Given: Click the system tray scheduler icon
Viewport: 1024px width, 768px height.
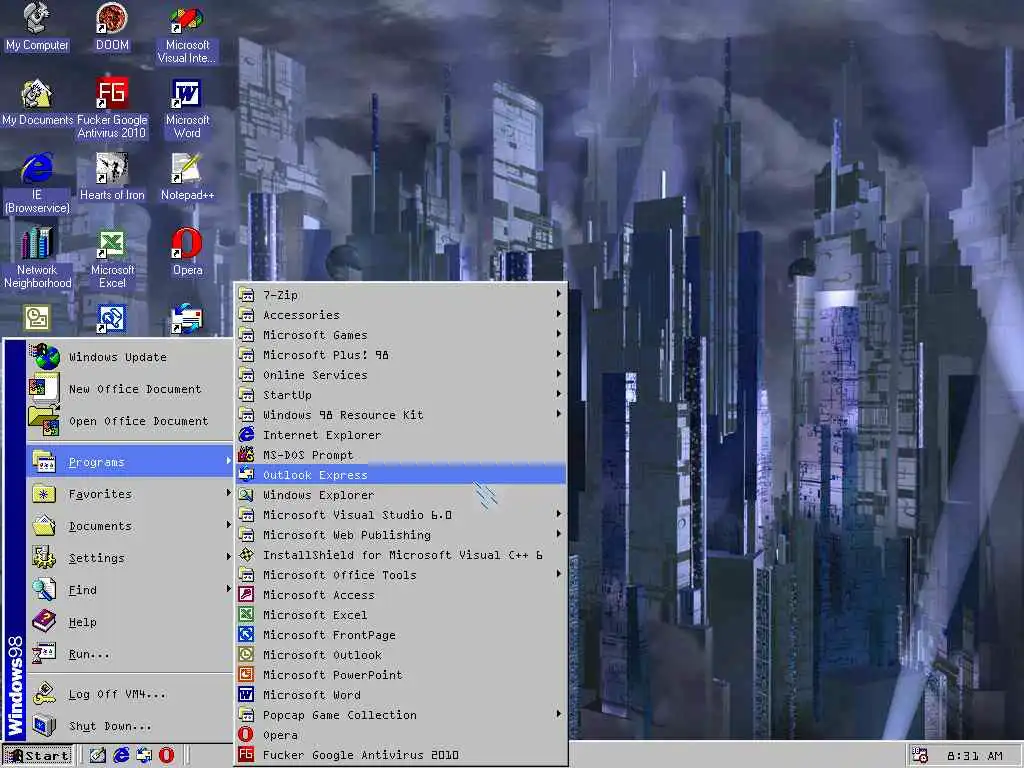Looking at the screenshot, I should (x=920, y=756).
